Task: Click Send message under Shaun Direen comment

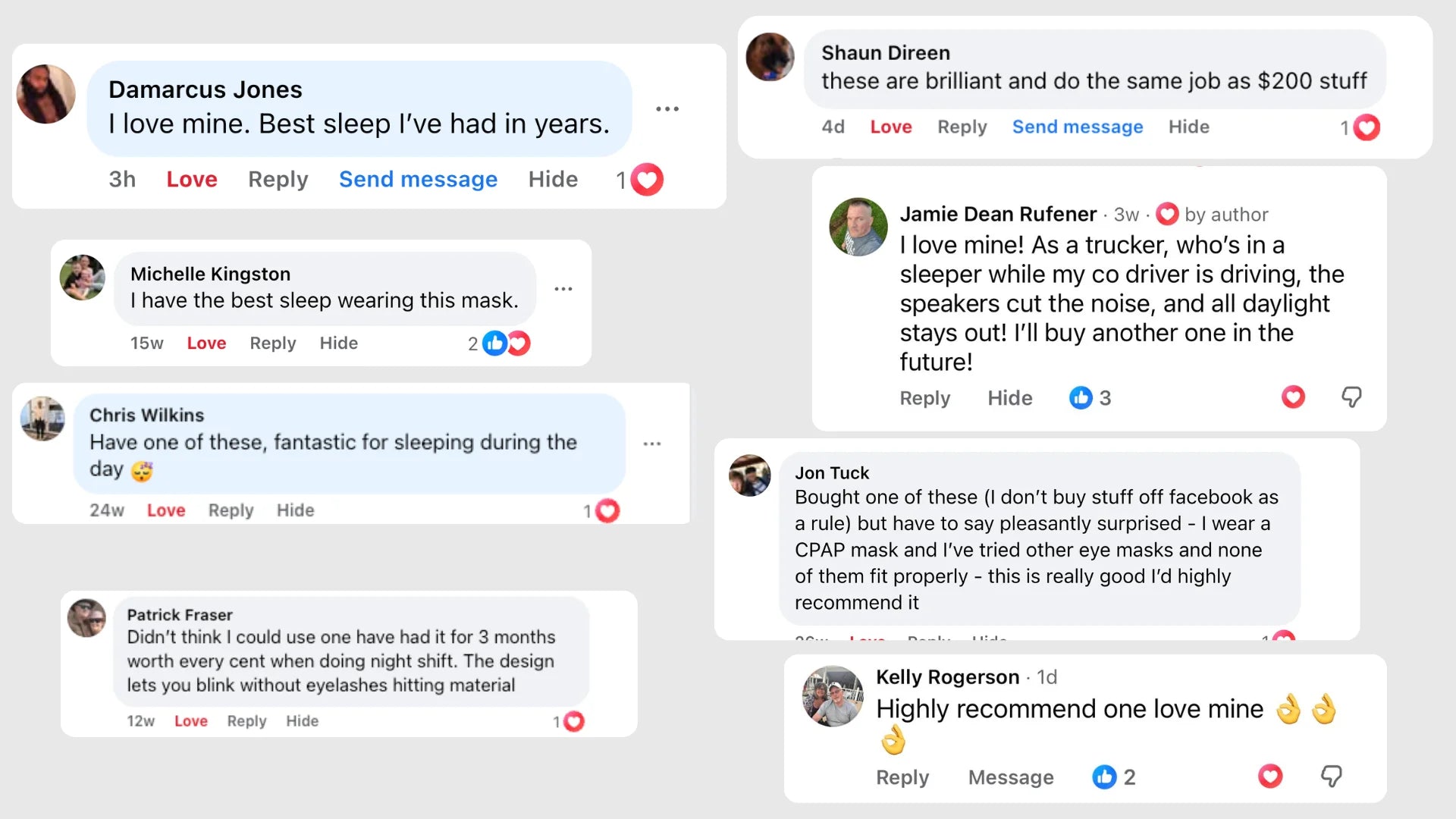Action: pos(1078,127)
